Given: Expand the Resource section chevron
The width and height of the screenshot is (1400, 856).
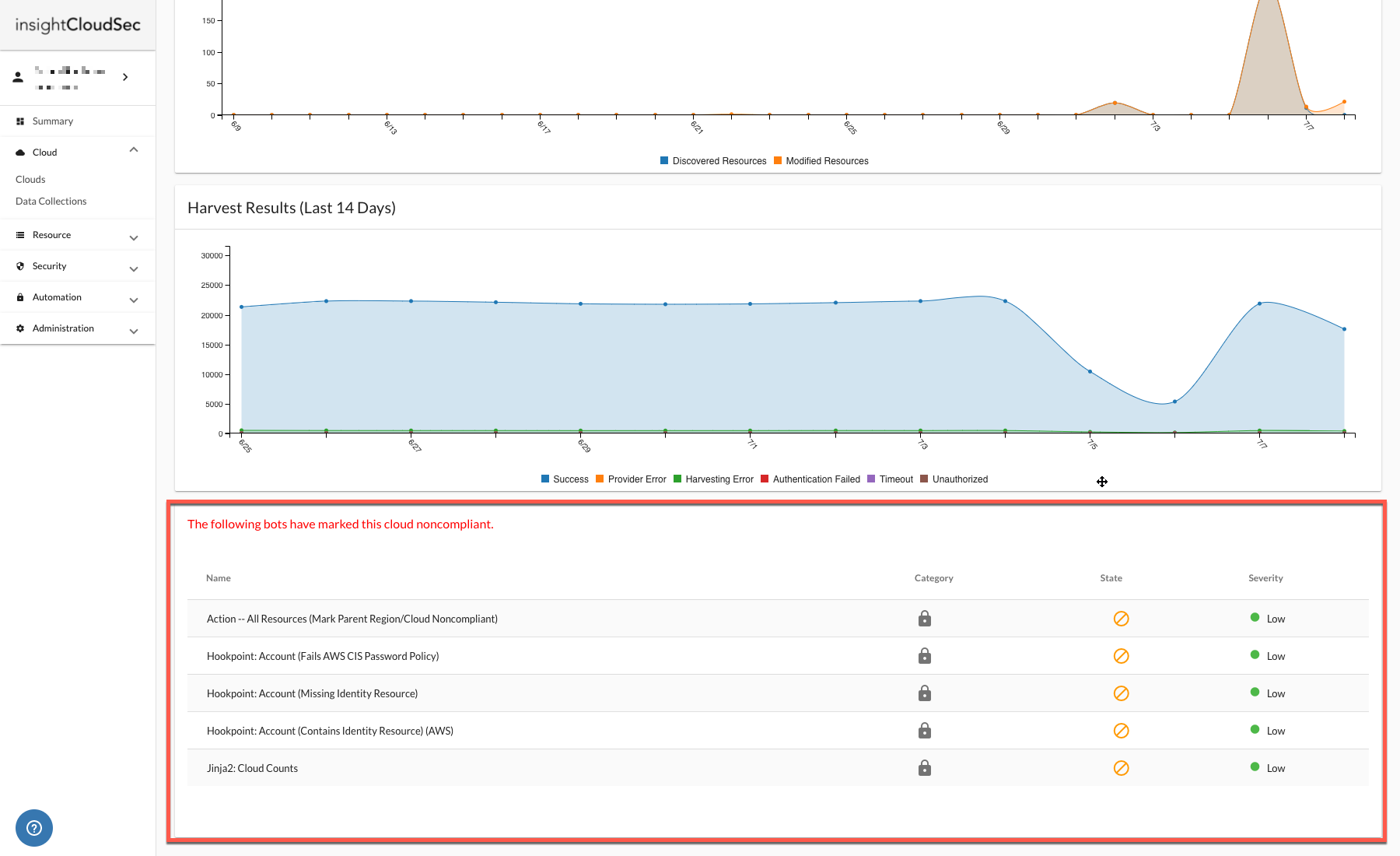Looking at the screenshot, I should 134,238.
